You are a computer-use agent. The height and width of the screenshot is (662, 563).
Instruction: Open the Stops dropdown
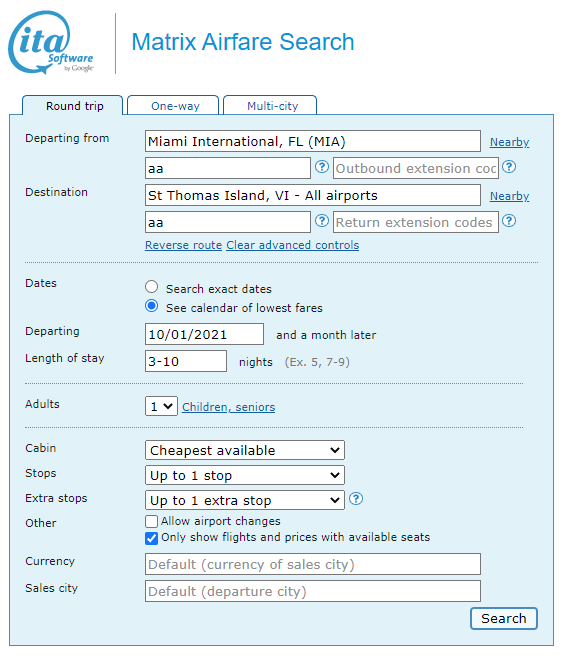245,475
